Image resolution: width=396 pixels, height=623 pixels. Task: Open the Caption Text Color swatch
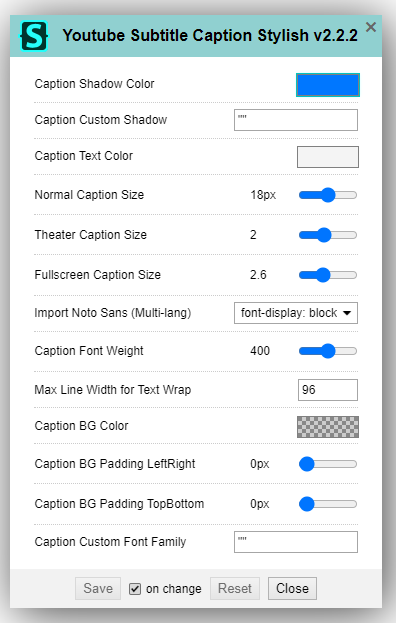coord(328,157)
